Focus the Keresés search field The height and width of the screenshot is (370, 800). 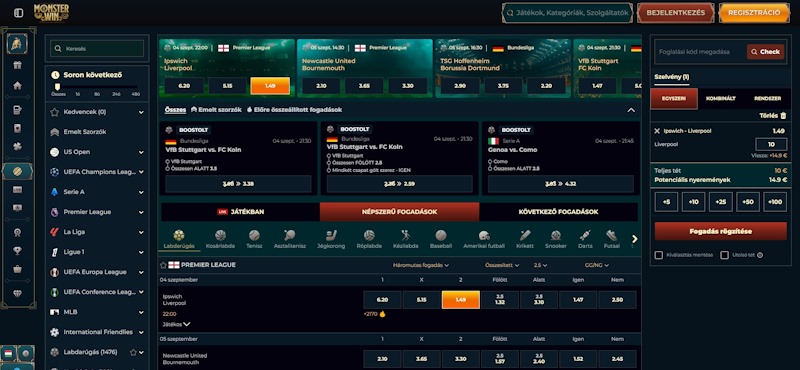tap(97, 49)
